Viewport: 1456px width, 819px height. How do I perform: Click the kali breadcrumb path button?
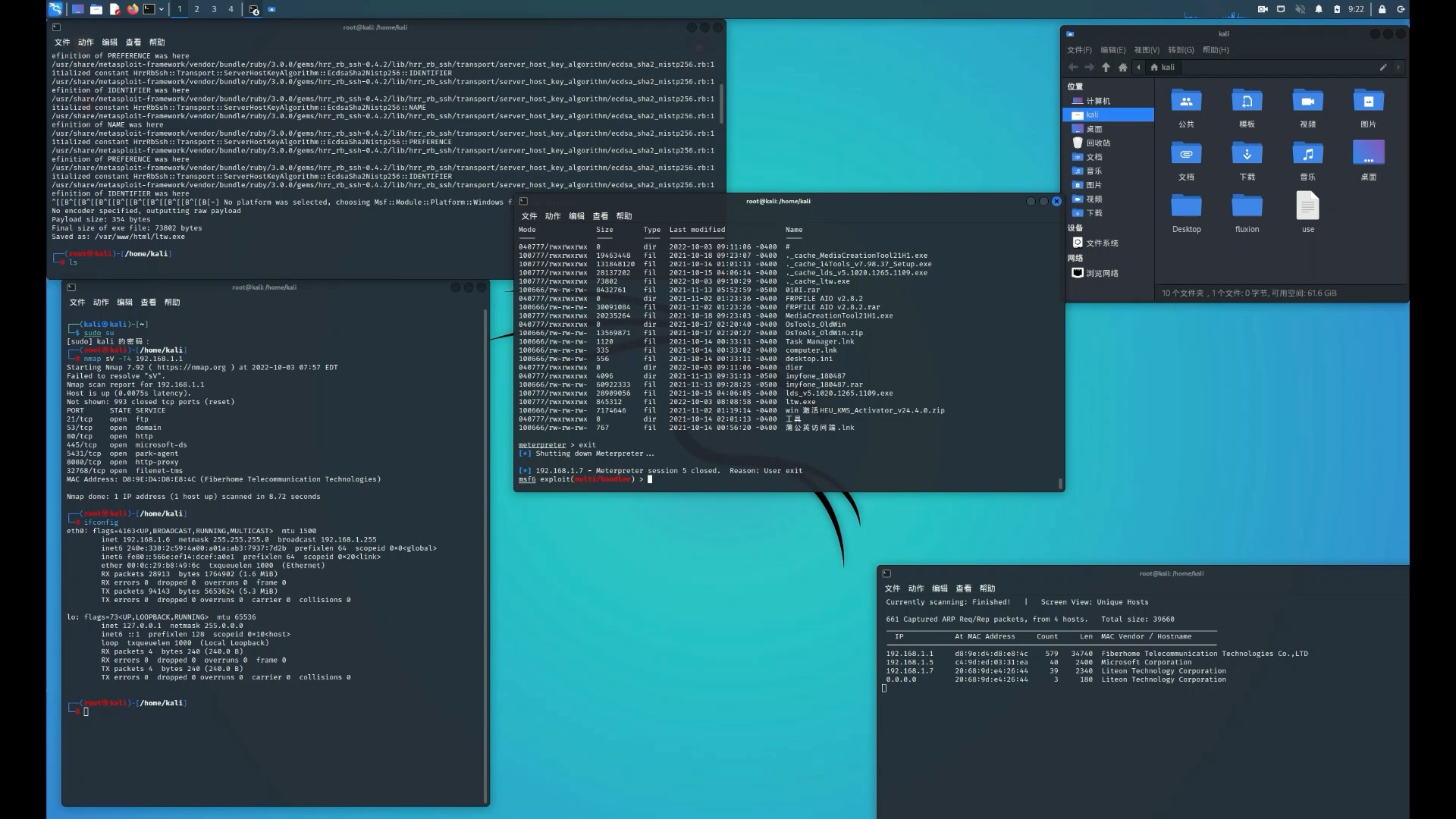(1163, 67)
